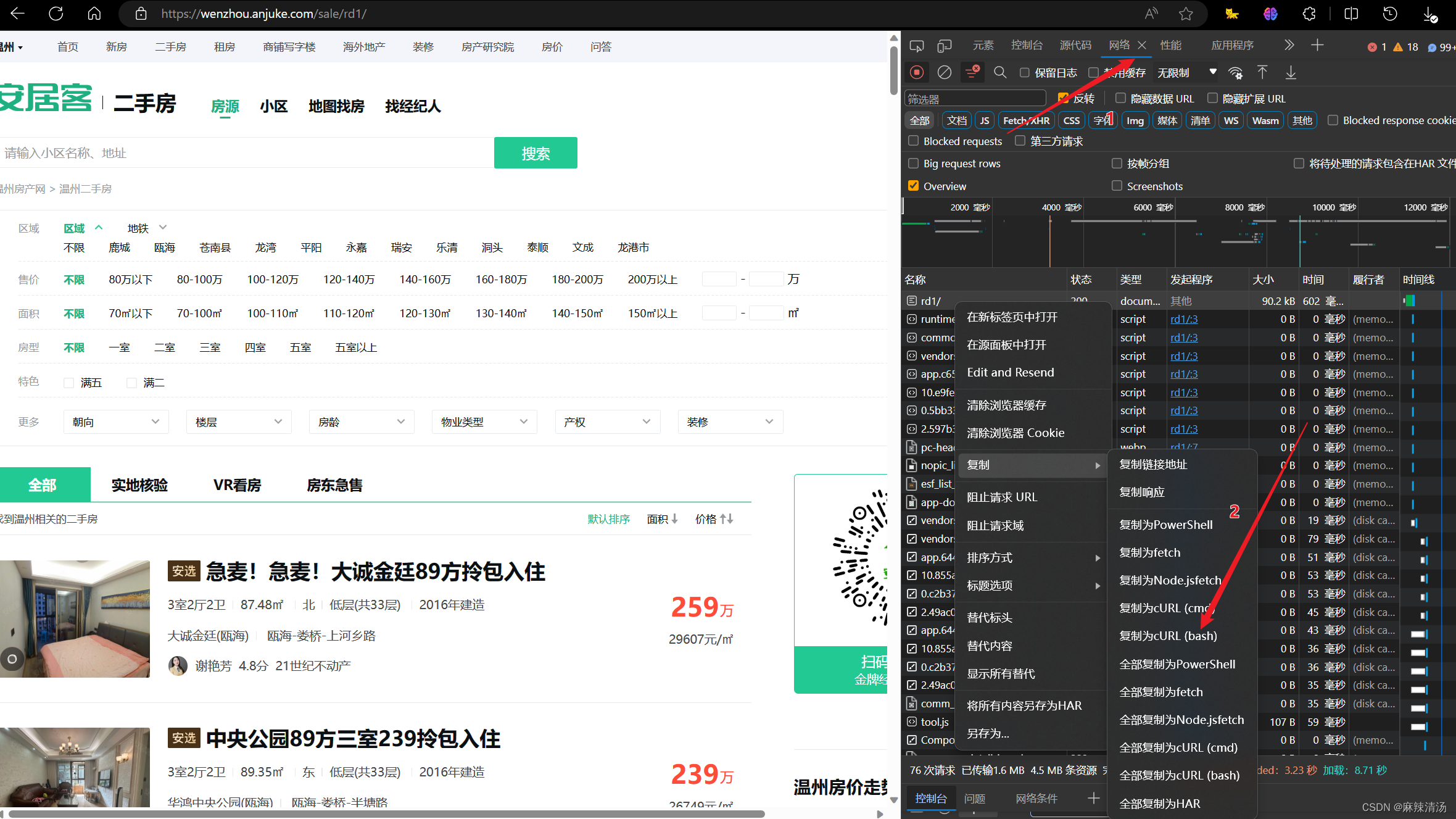
Task: Export HAR file download arrow icon
Action: (1291, 72)
